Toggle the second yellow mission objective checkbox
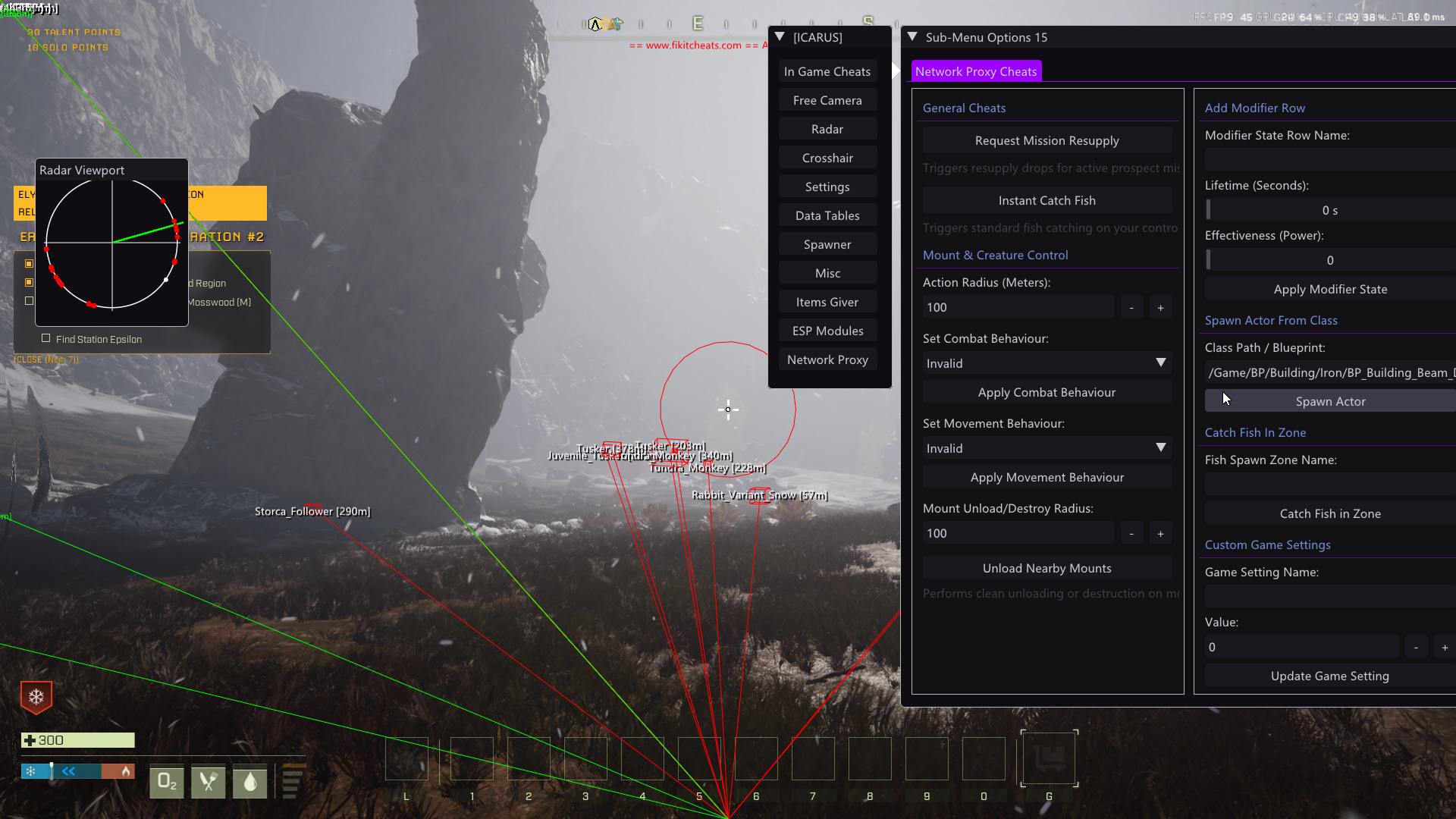Viewport: 1456px width, 819px height. 29,282
